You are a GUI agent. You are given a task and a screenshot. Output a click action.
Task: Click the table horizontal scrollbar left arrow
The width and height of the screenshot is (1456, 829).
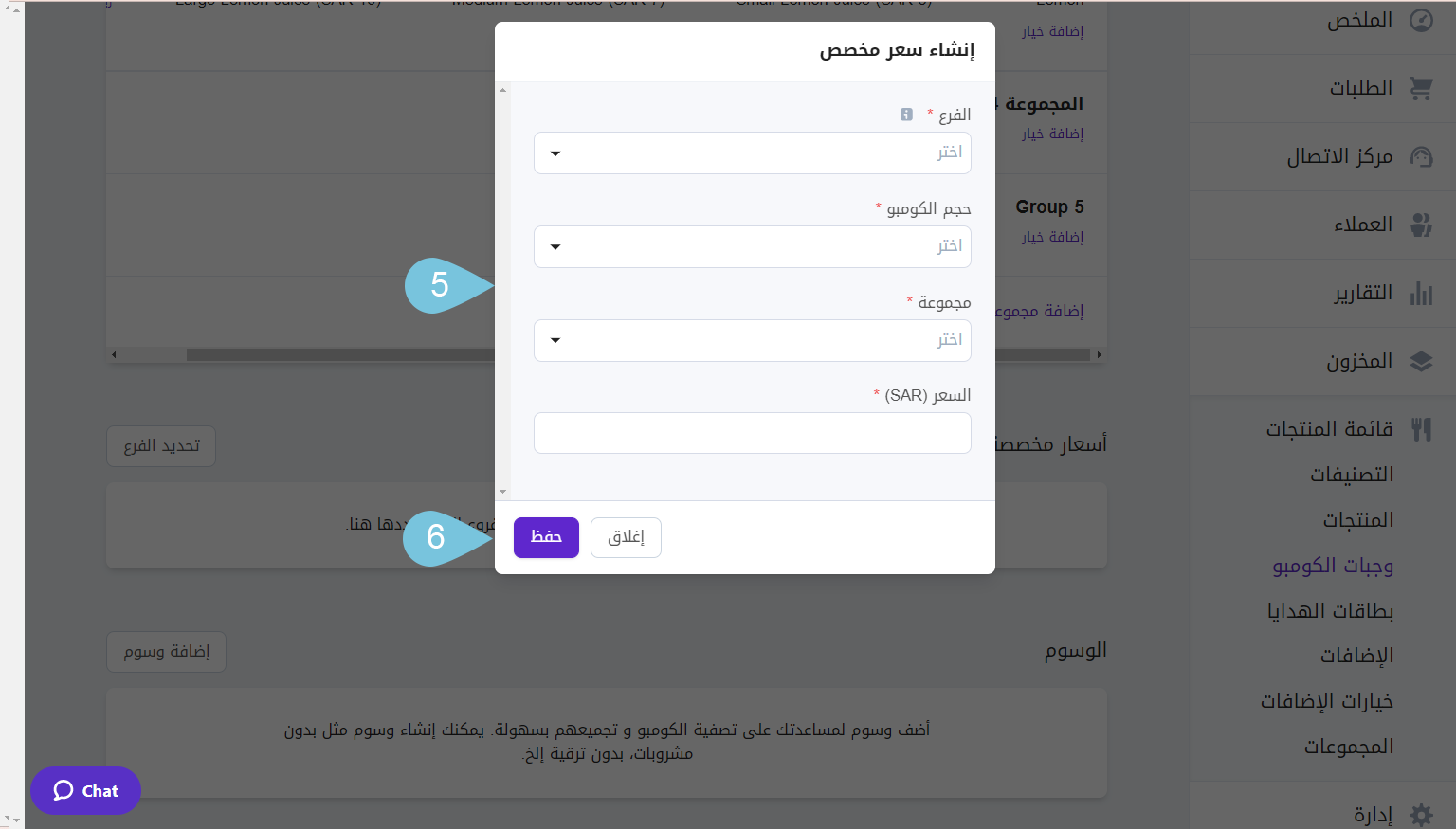(x=114, y=355)
